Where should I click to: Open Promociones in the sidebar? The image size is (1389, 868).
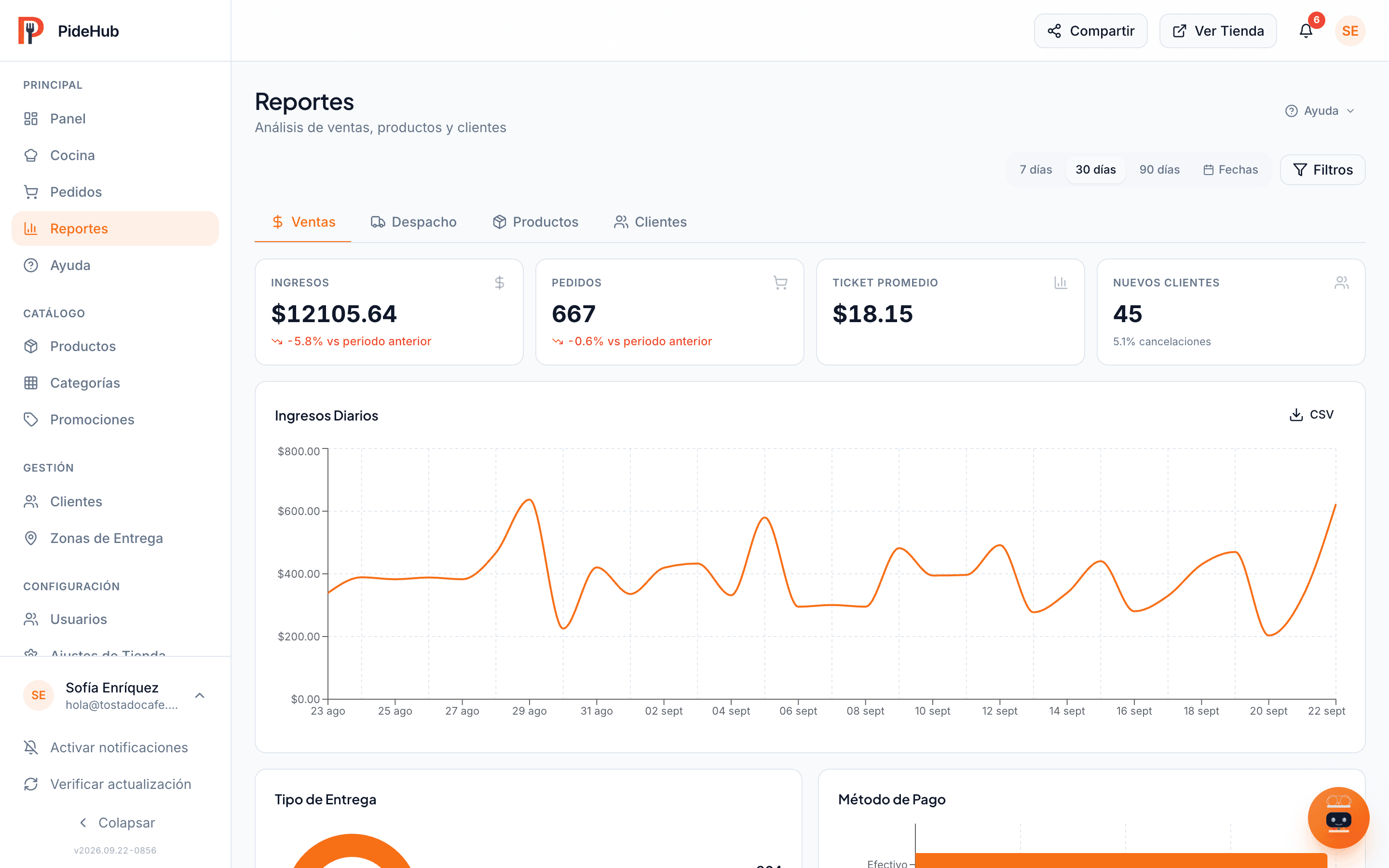(115, 420)
